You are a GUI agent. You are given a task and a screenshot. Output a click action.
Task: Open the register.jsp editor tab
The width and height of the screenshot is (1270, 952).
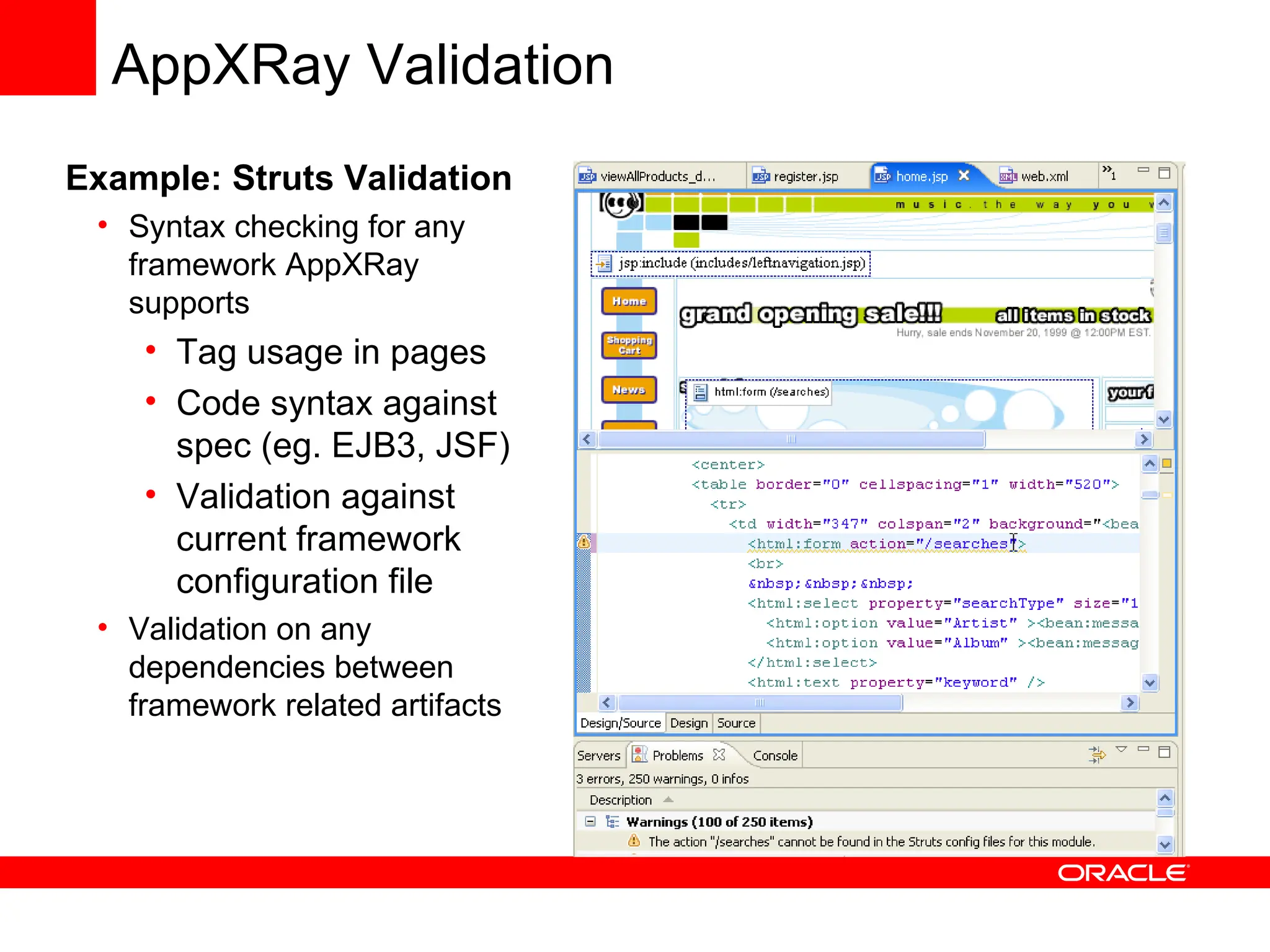click(x=806, y=176)
